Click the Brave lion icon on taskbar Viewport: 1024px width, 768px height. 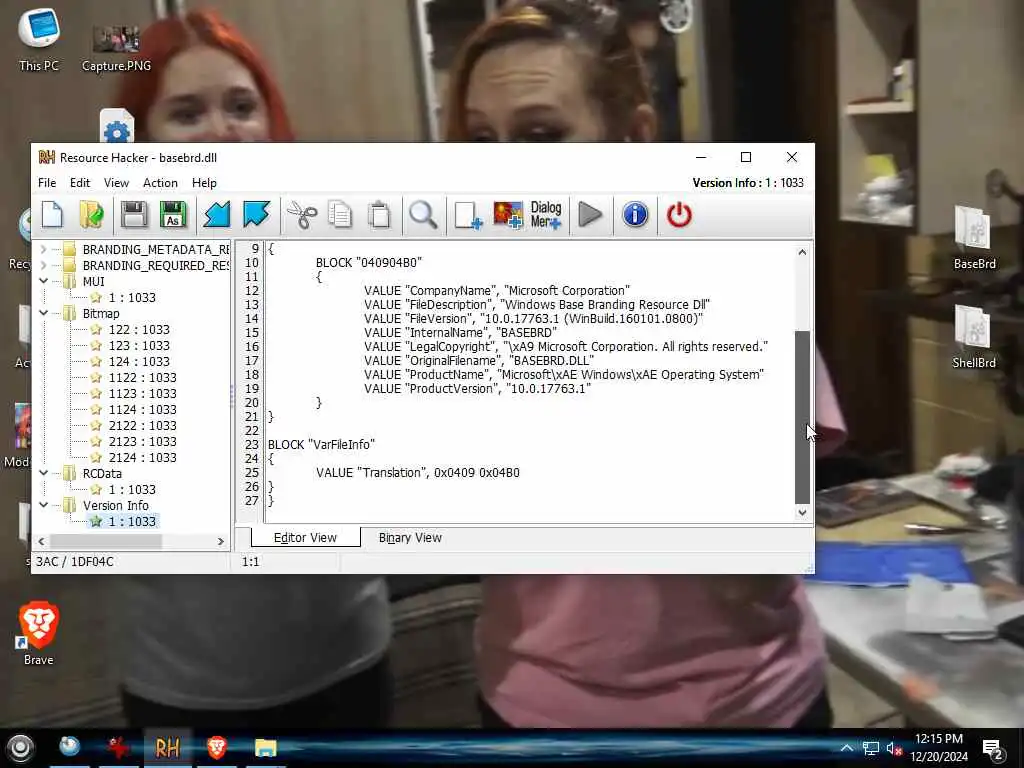217,748
